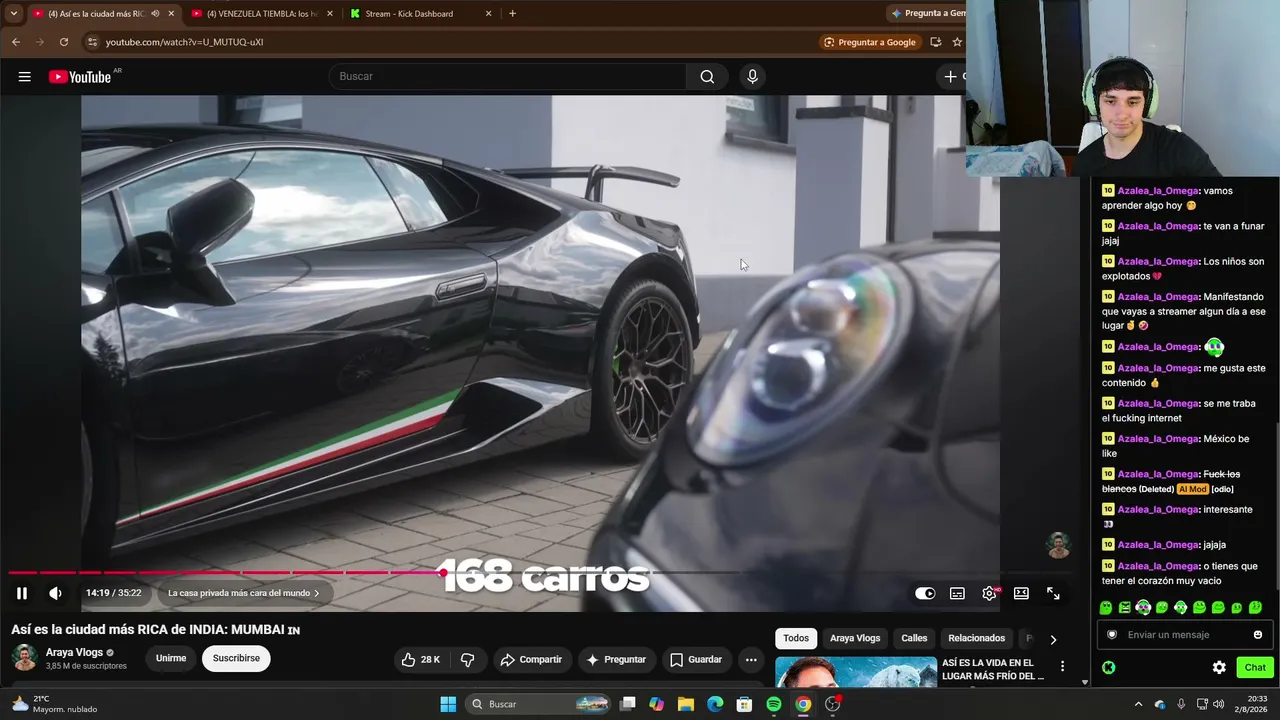Select the Araya Vlogs filter chip

(855, 638)
